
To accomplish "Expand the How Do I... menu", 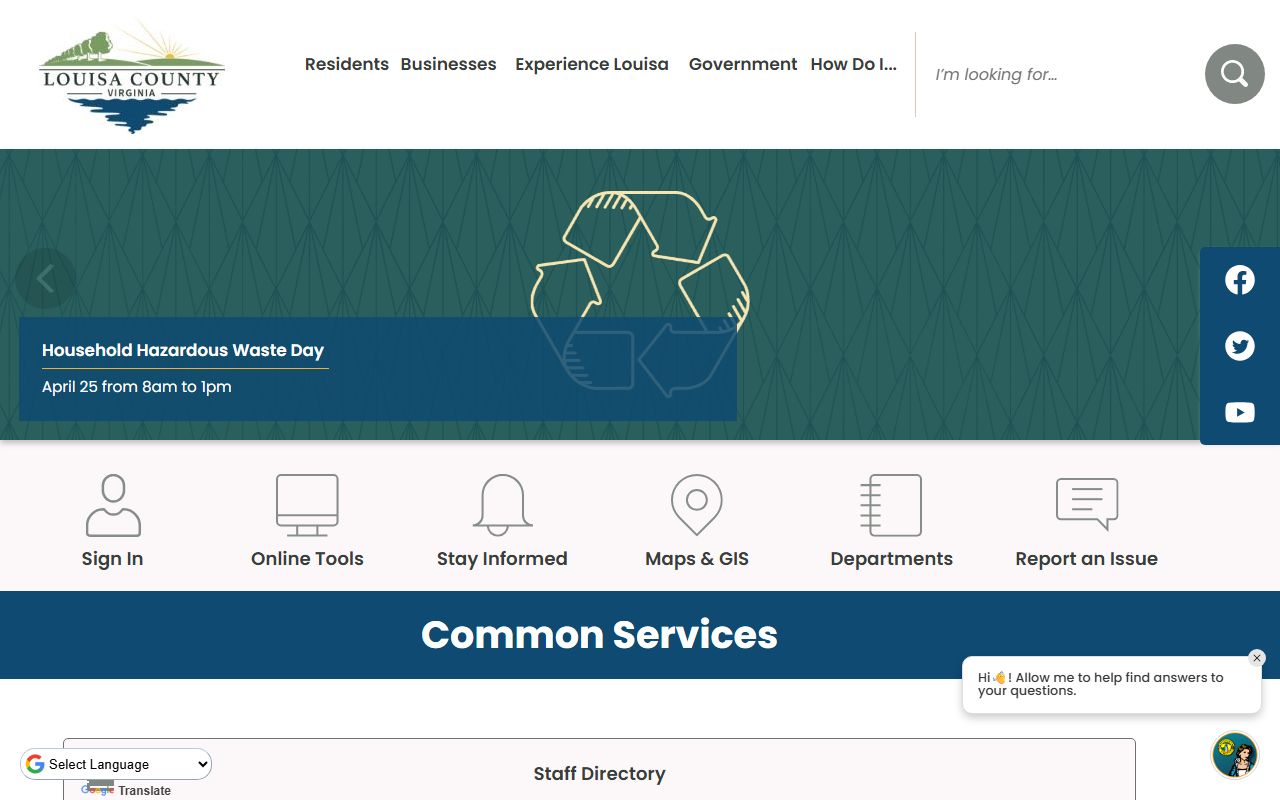I will click(853, 64).
